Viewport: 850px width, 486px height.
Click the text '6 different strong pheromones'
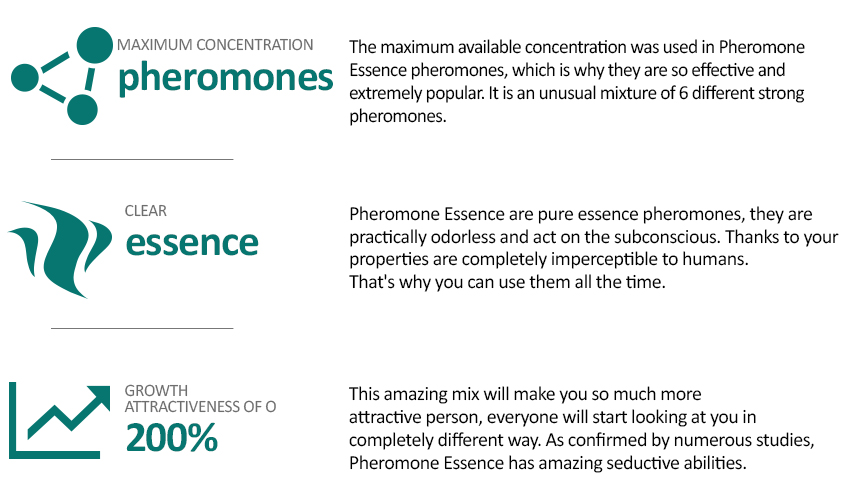(x=577, y=105)
